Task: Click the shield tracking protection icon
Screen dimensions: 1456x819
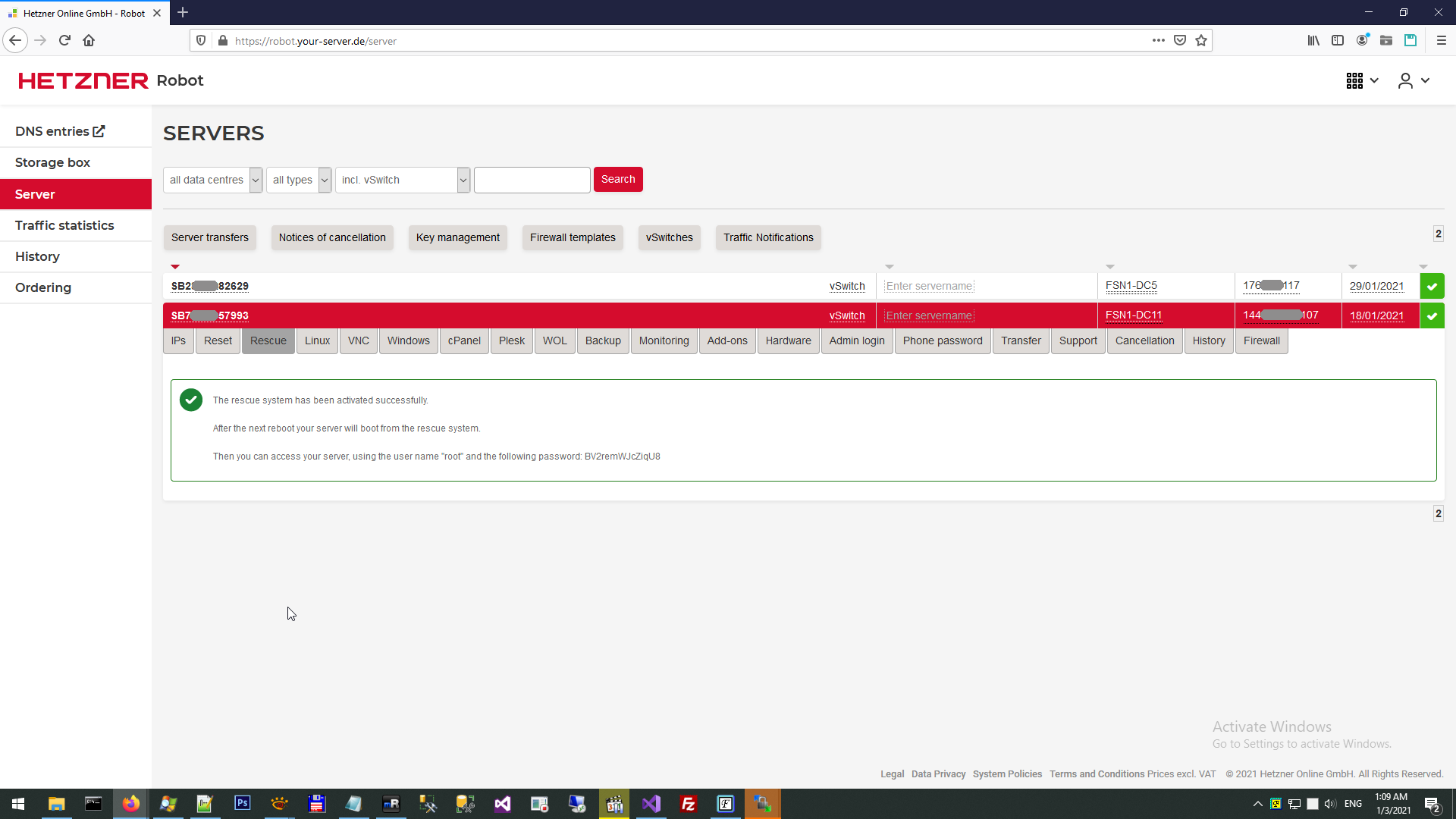Action: tap(201, 41)
